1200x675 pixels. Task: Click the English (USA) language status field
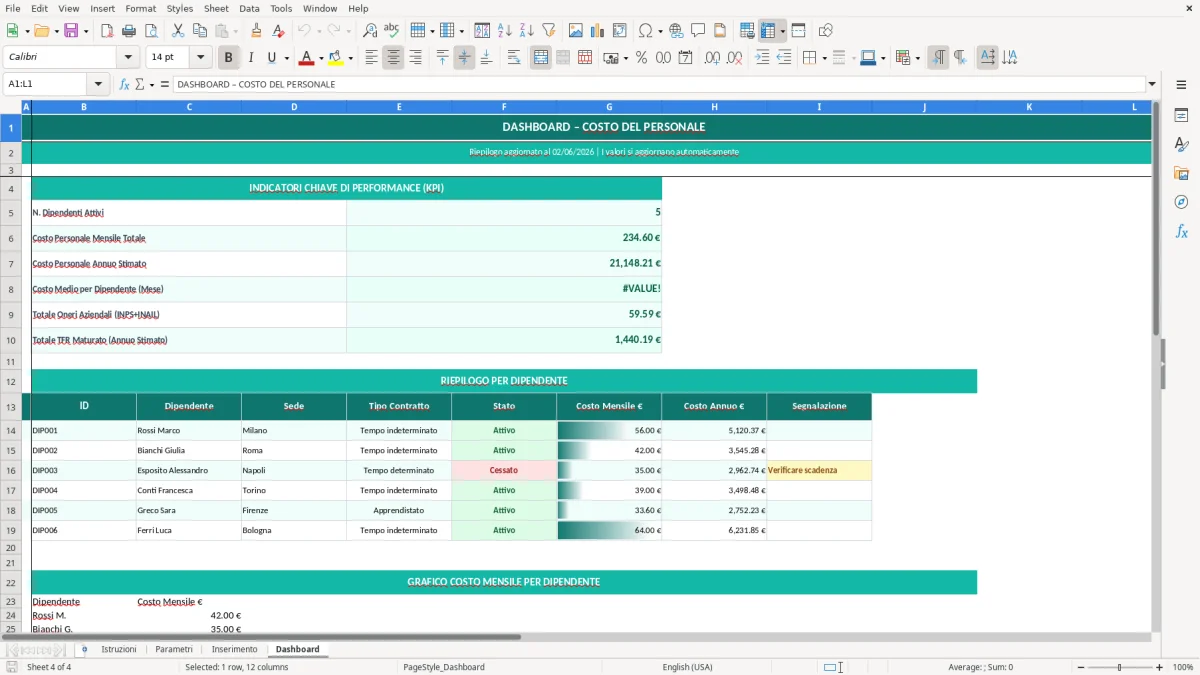pos(688,667)
